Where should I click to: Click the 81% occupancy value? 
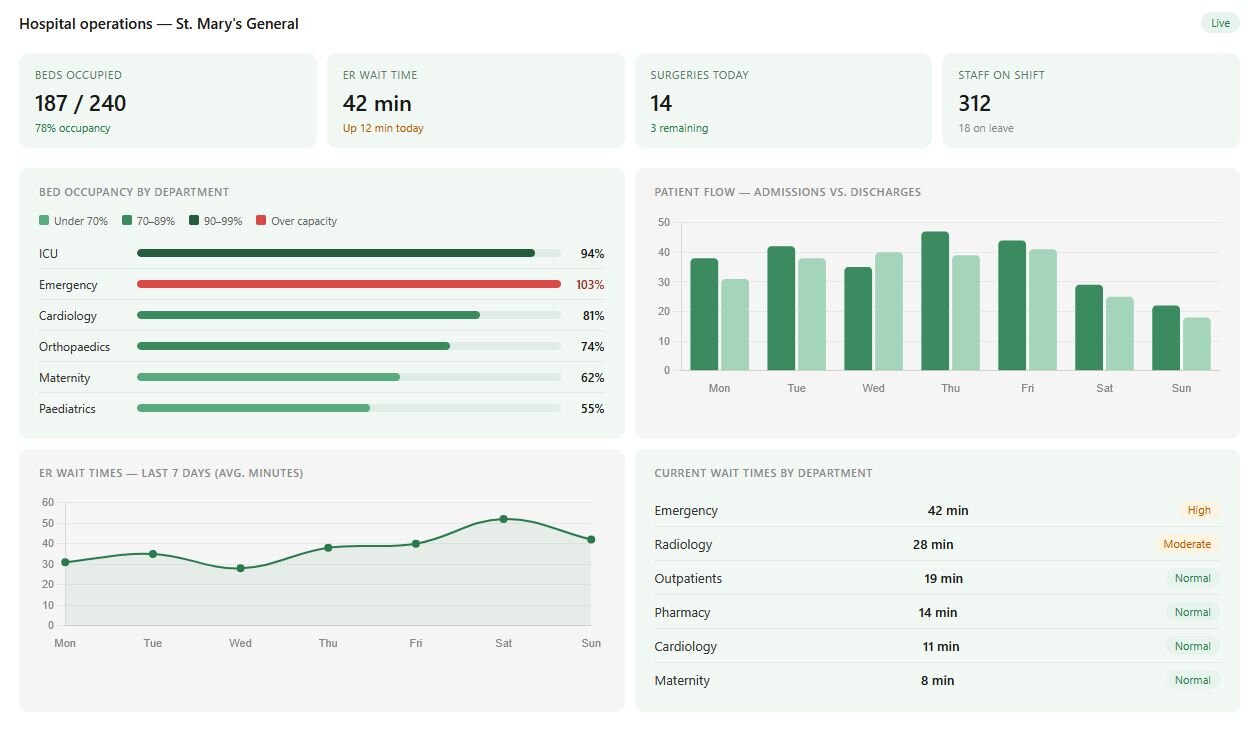tap(592, 316)
